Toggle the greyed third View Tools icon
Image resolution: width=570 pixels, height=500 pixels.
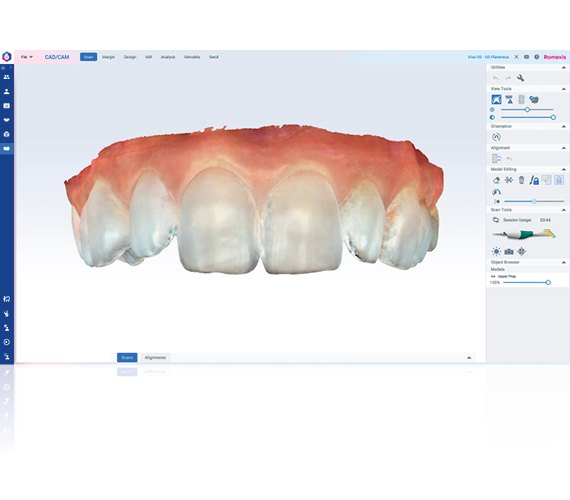point(521,99)
